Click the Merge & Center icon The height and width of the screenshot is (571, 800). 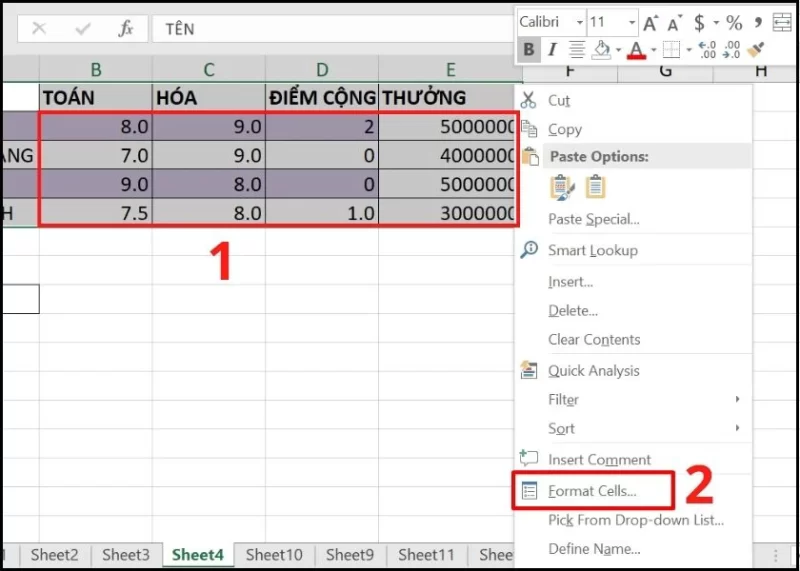pos(782,22)
